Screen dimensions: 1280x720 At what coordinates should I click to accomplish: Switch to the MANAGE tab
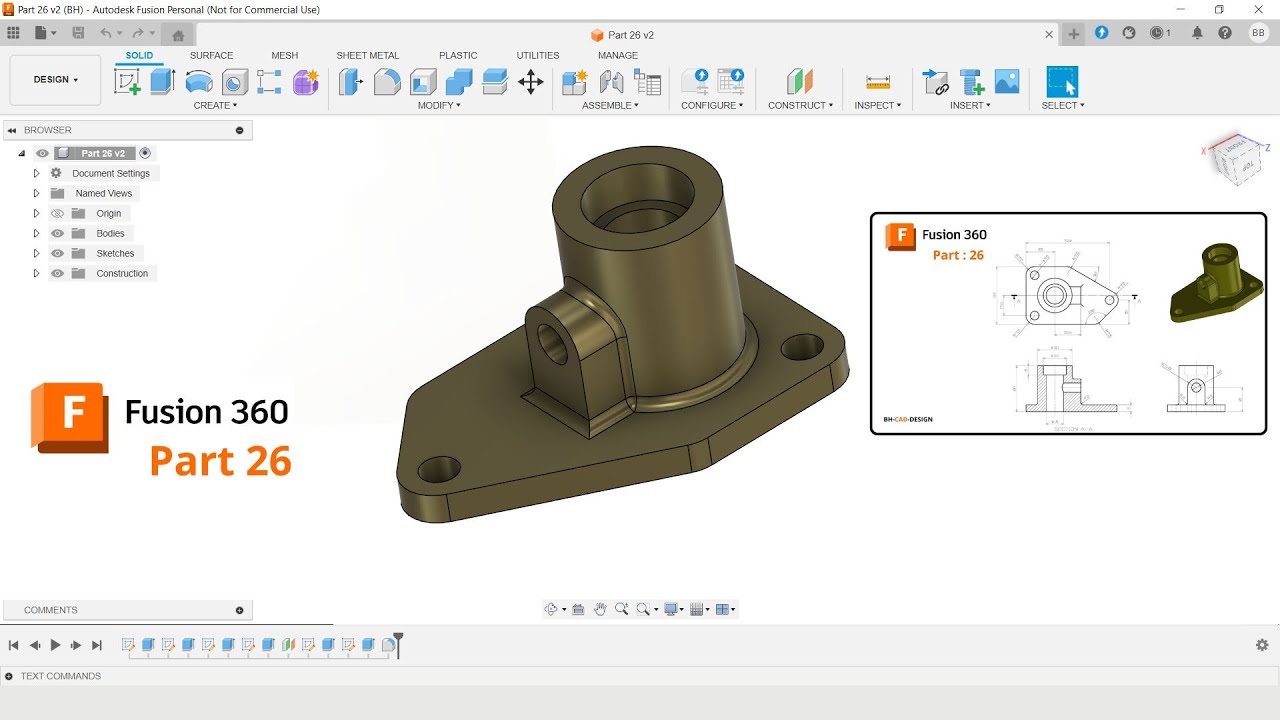pos(617,55)
